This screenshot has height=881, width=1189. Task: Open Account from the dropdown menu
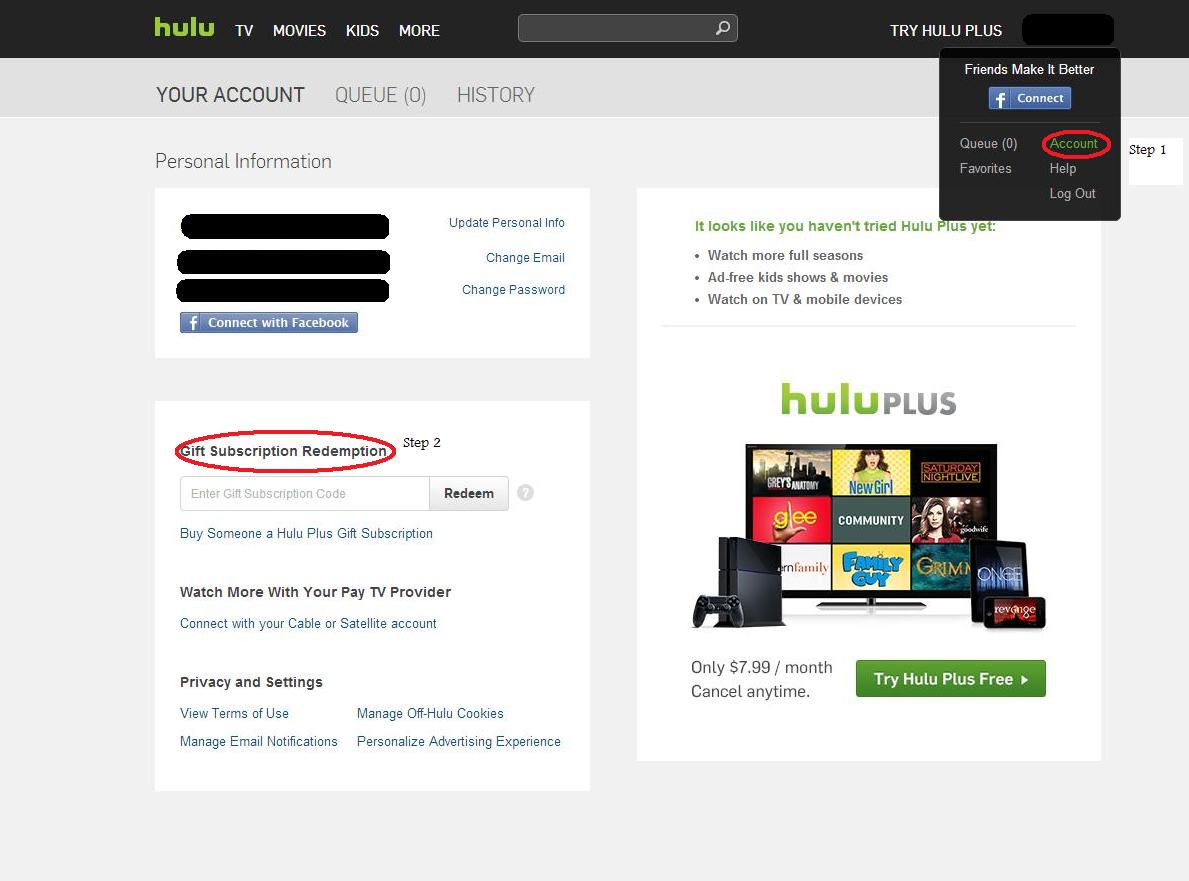[1072, 144]
